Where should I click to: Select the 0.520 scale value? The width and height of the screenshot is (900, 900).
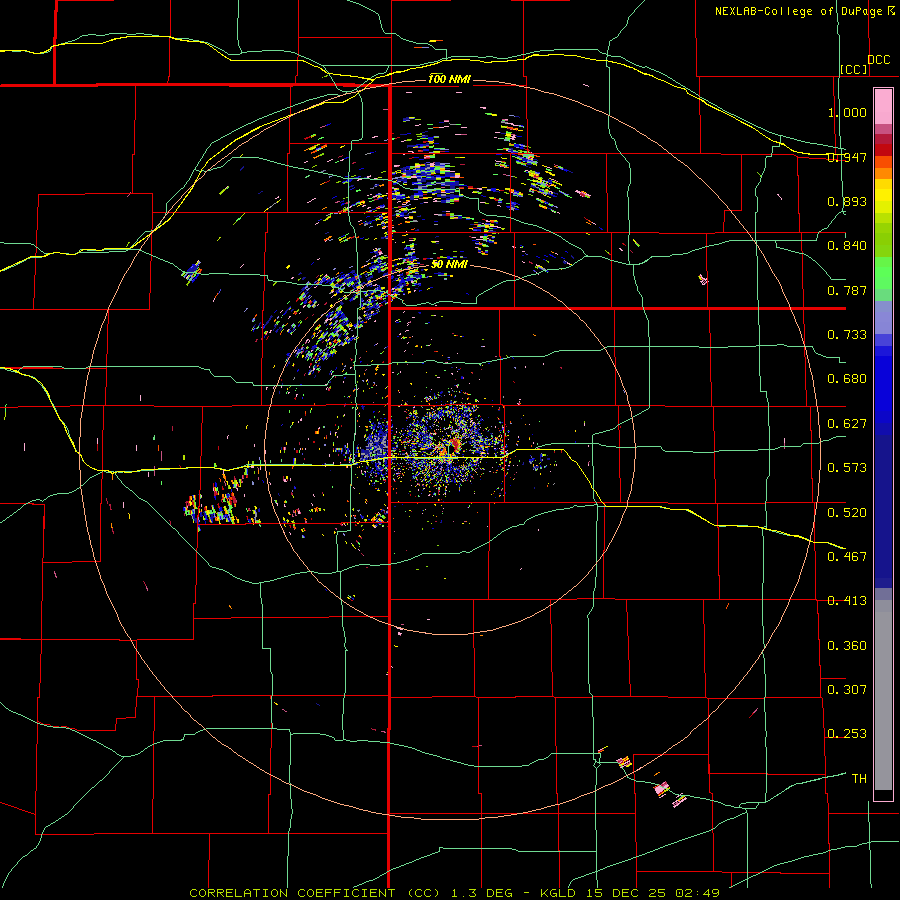(x=847, y=513)
